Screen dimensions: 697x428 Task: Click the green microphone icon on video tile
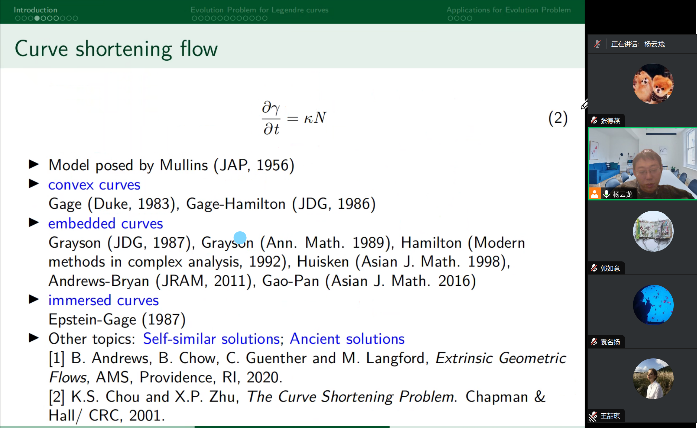point(607,193)
